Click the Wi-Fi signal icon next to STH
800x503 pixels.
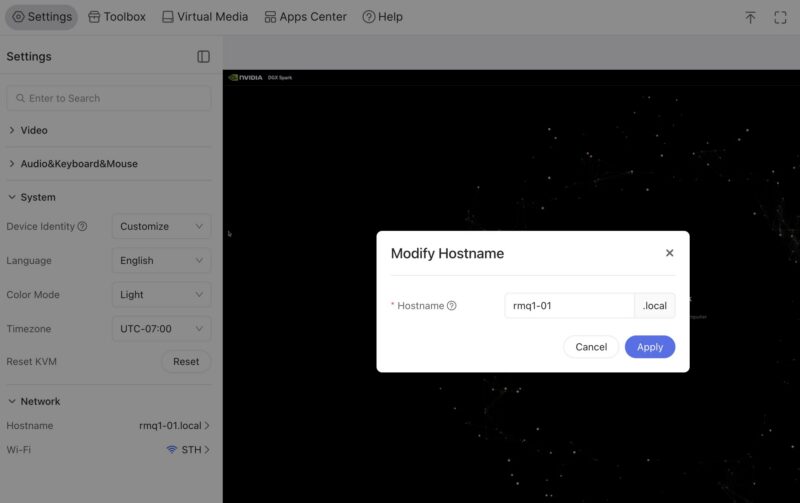(171, 449)
